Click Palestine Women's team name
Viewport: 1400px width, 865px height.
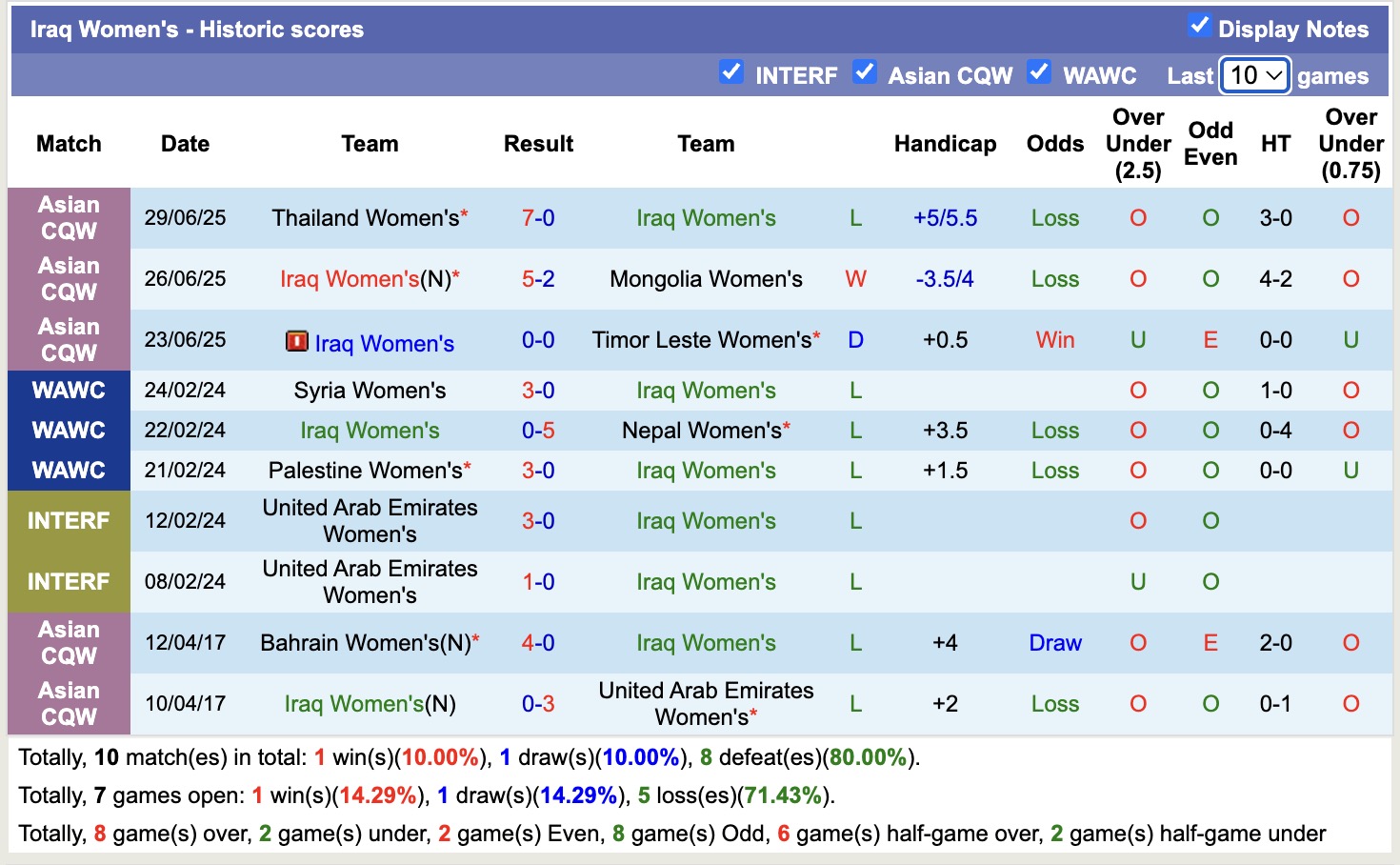(365, 471)
